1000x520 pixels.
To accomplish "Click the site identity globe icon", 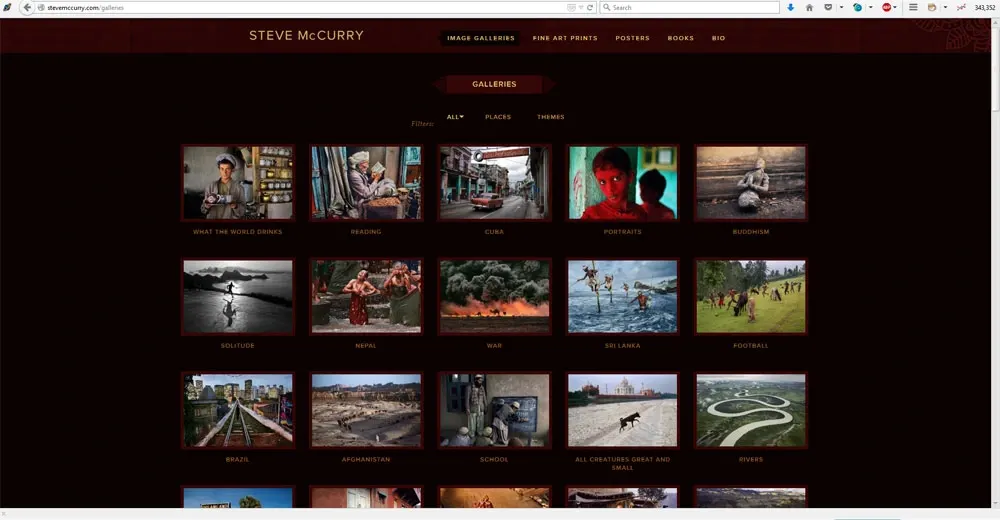I will point(41,8).
